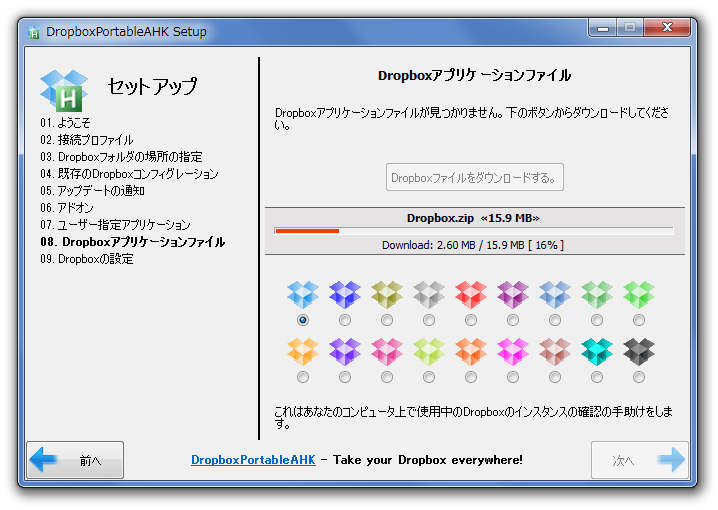Minimize the Setup window

pyautogui.click(x=603, y=28)
